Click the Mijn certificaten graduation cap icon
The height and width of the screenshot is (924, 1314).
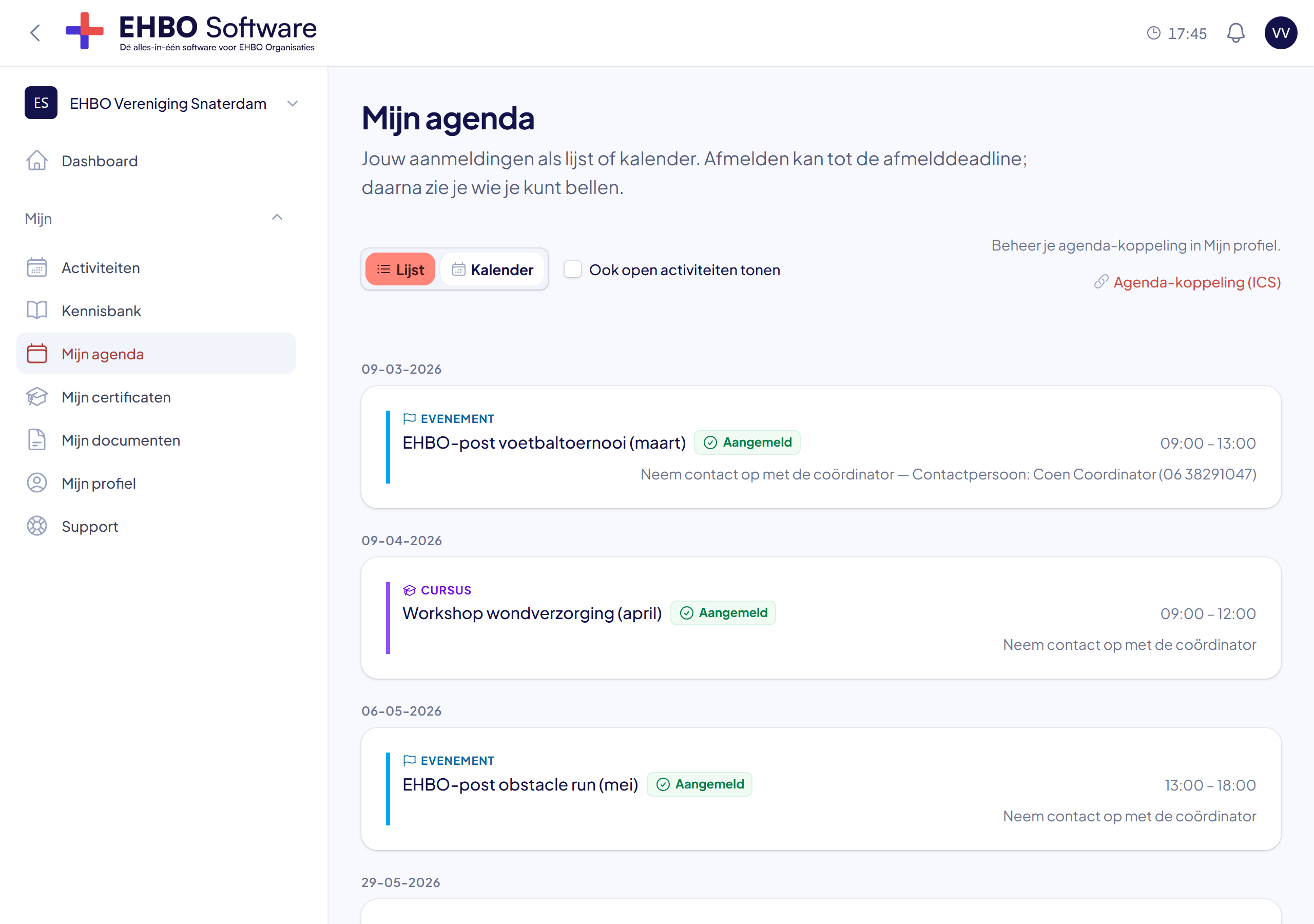pos(36,397)
